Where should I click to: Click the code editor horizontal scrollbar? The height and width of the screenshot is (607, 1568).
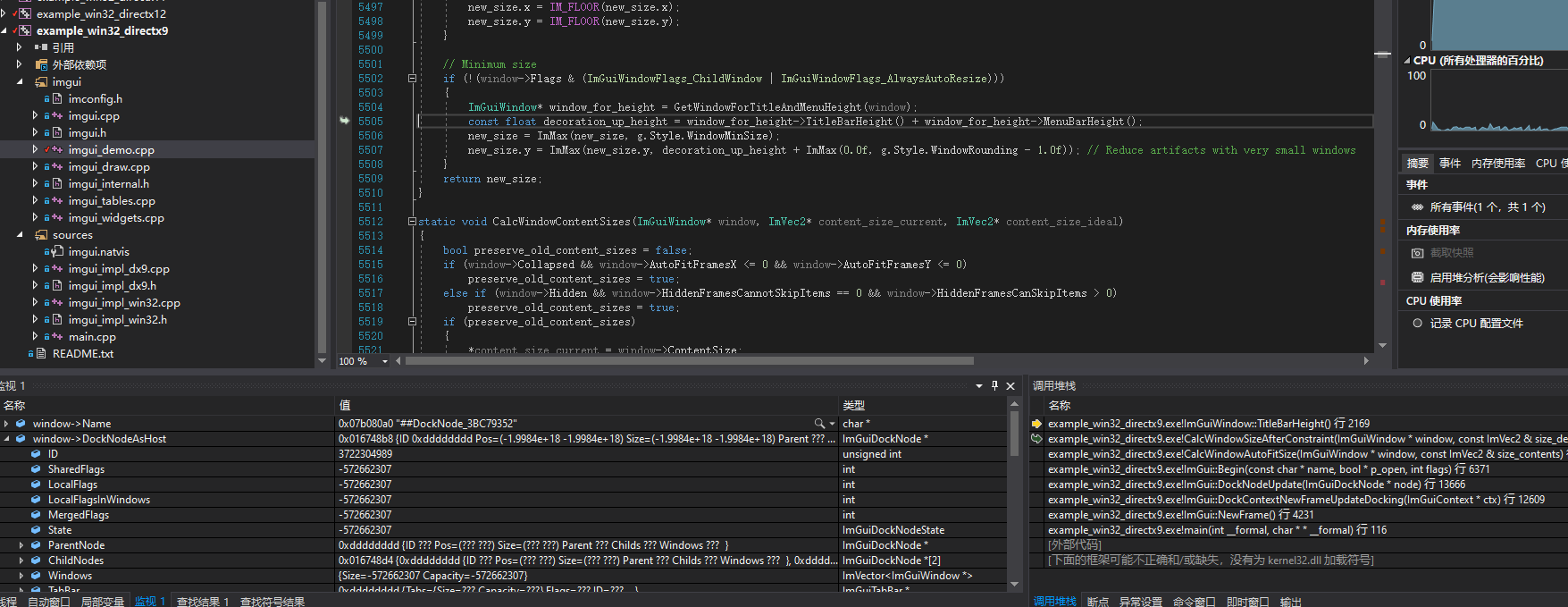click(688, 361)
